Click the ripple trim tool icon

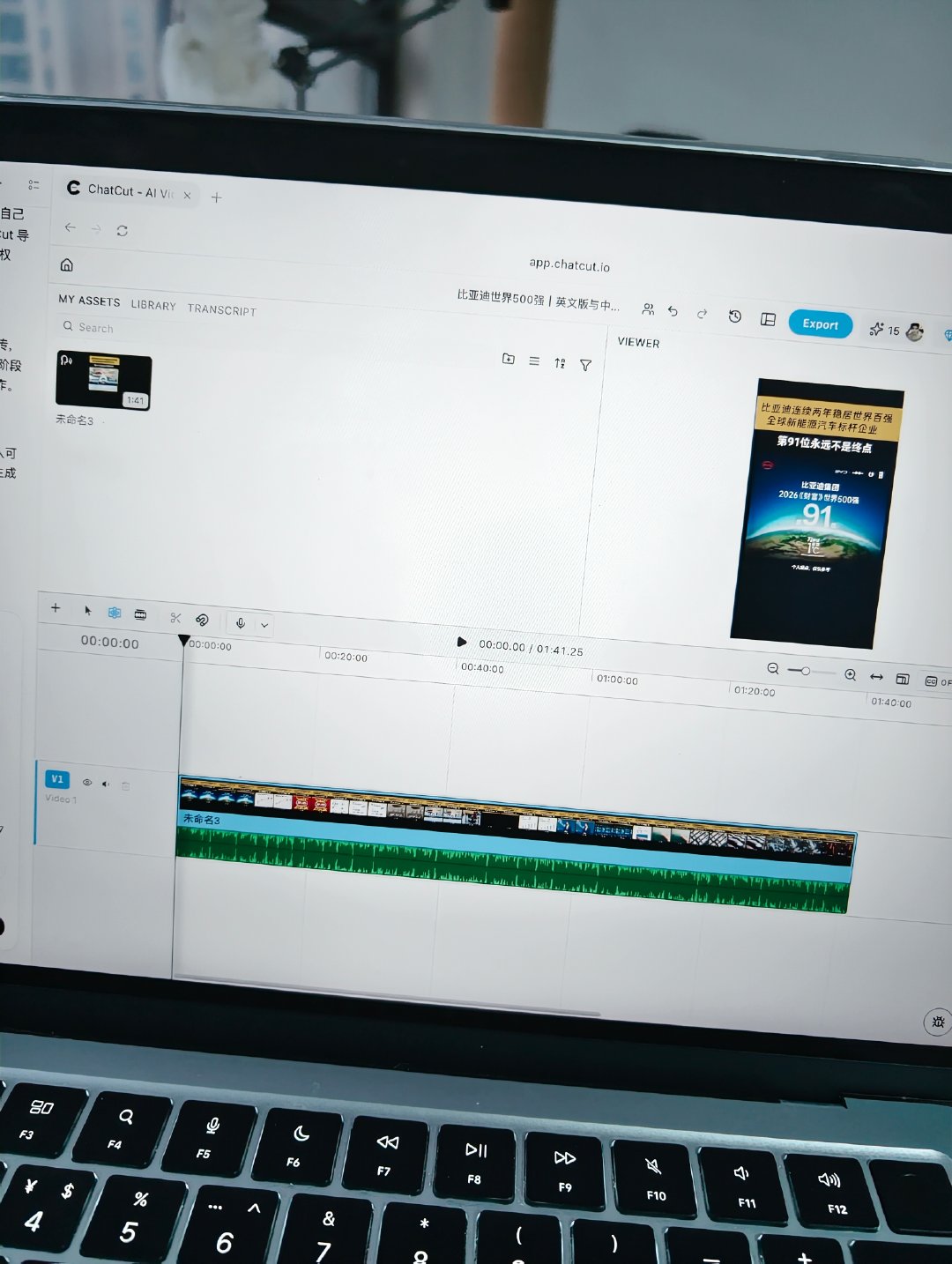pos(140,613)
